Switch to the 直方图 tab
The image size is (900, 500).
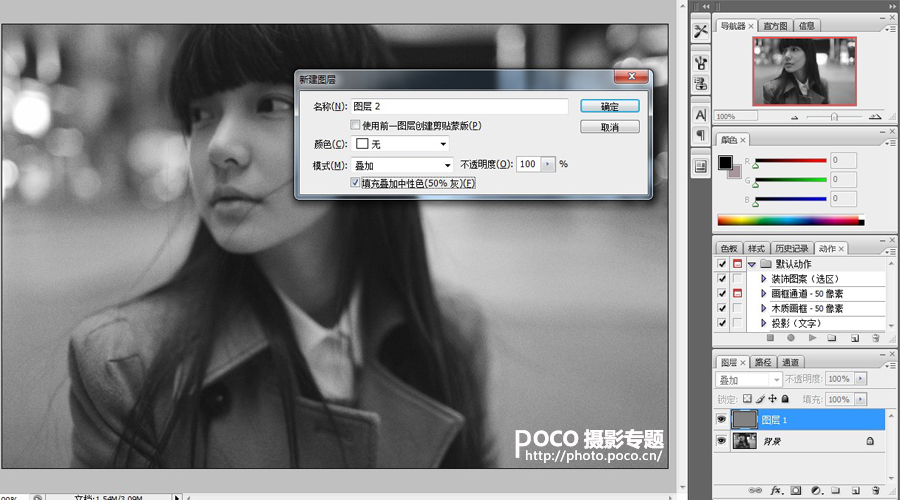click(x=775, y=26)
